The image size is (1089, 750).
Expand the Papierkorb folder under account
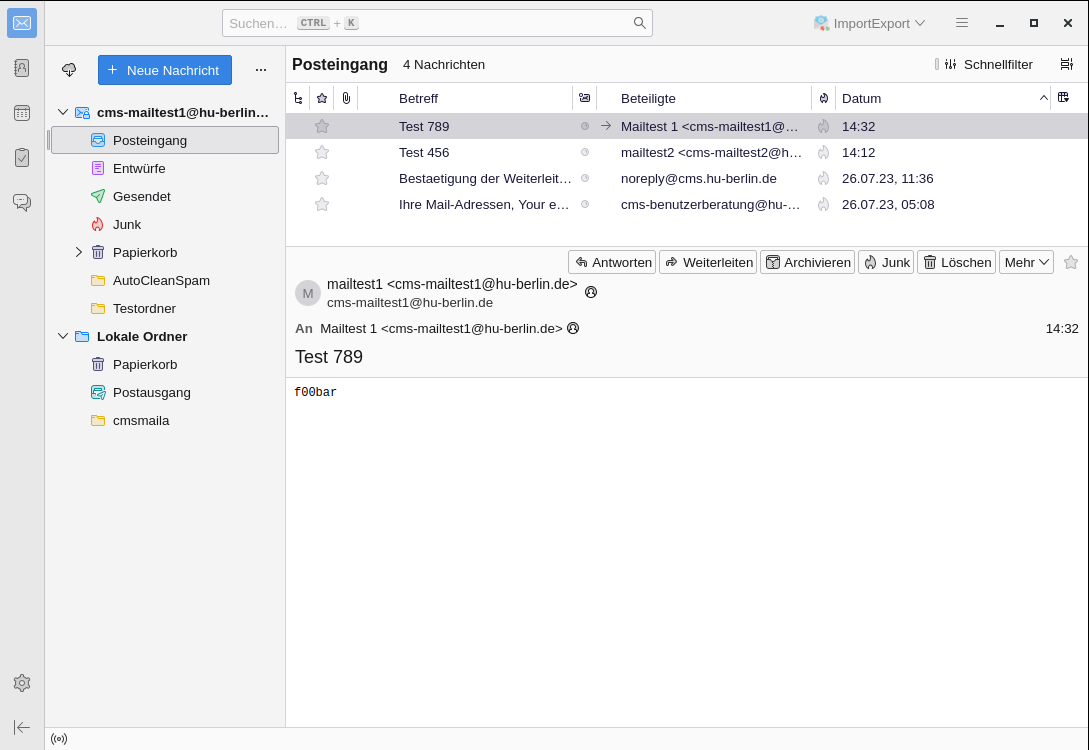click(79, 252)
